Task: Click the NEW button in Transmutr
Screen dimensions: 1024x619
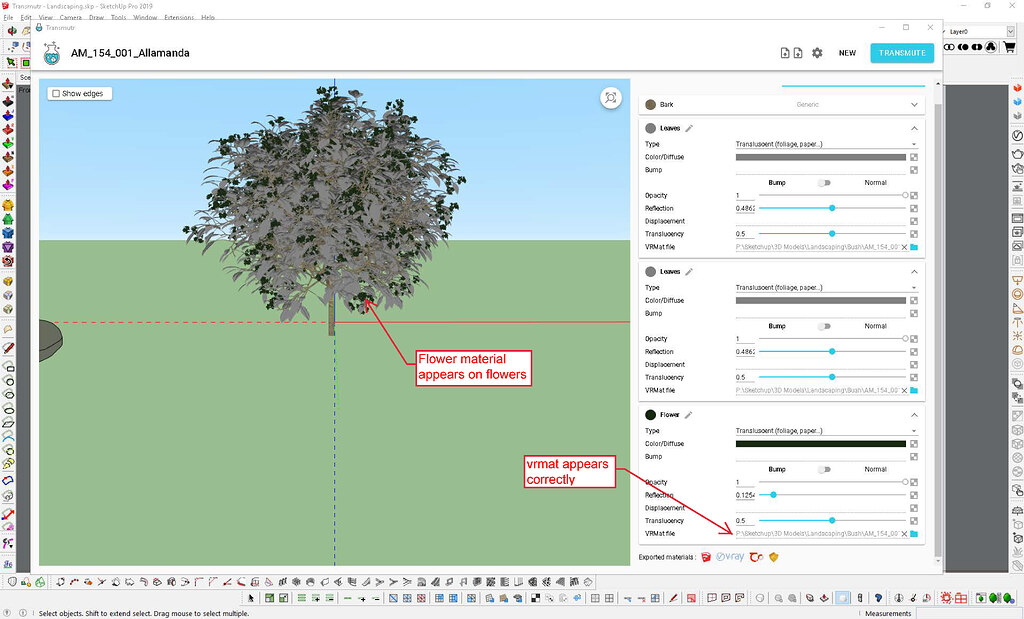Action: 847,52
